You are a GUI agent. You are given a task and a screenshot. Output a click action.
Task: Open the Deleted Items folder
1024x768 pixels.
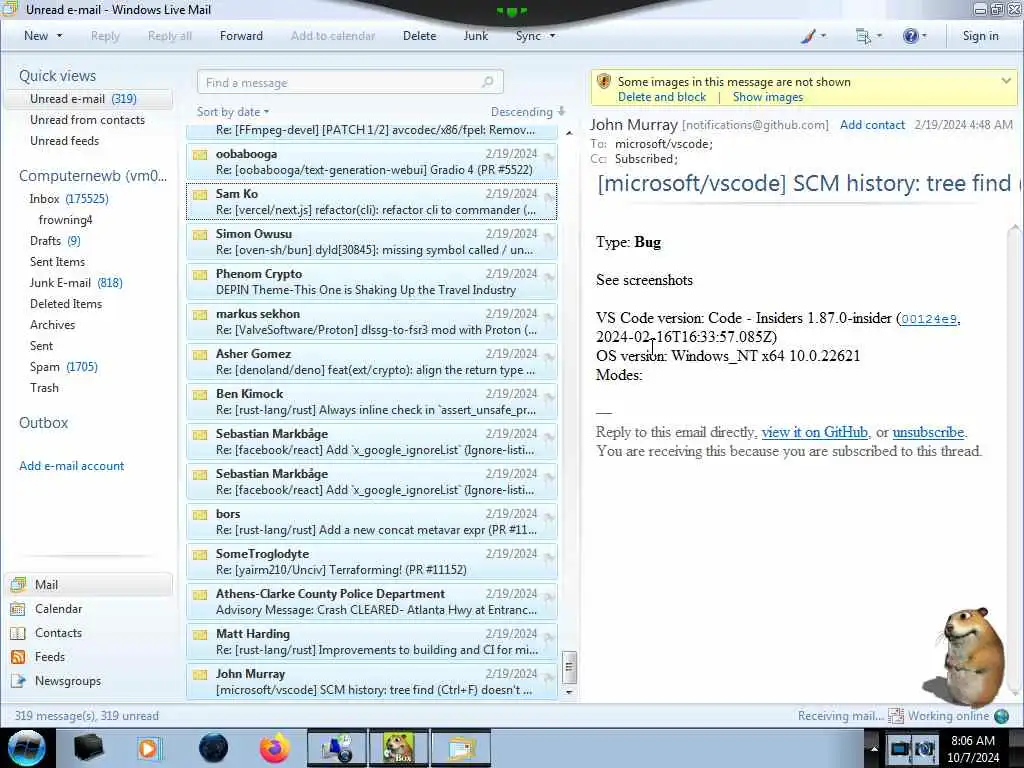pyautogui.click(x=66, y=303)
